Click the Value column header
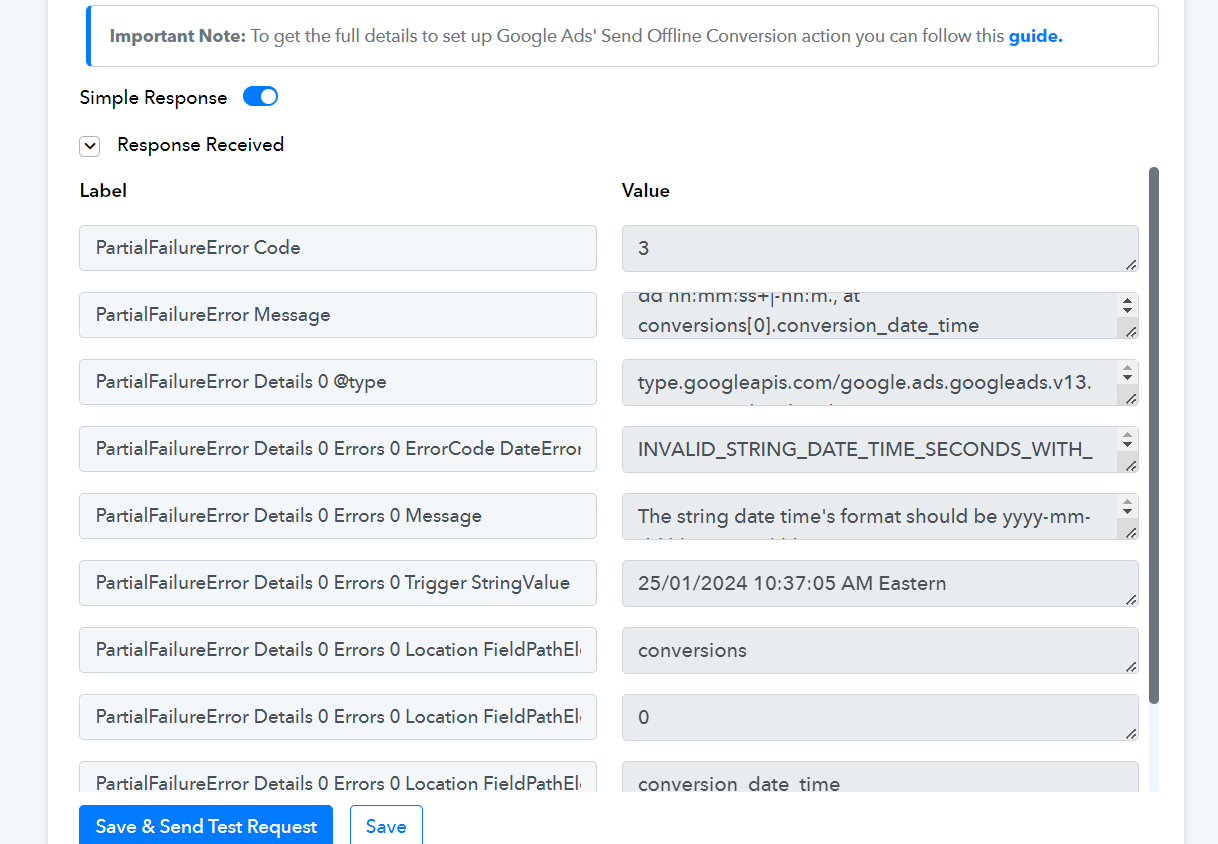The width and height of the screenshot is (1218, 844). pyautogui.click(x=646, y=190)
